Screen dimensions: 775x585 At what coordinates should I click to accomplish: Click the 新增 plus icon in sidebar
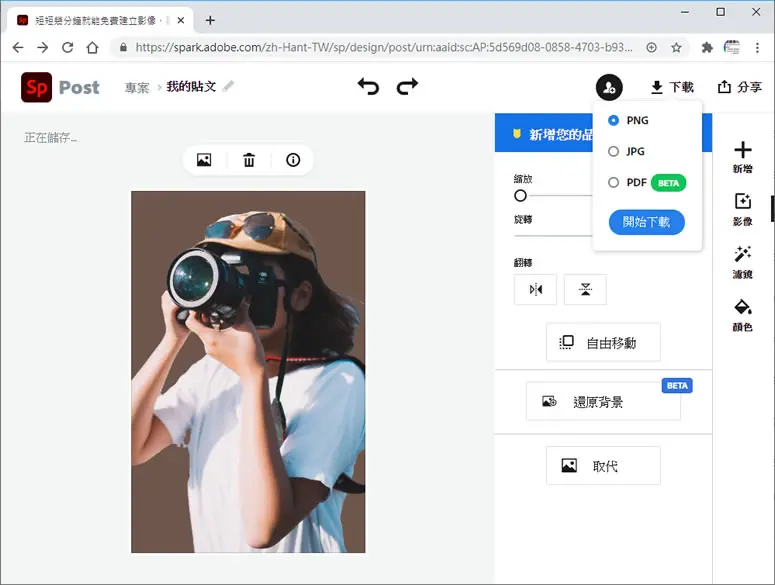(x=742, y=157)
